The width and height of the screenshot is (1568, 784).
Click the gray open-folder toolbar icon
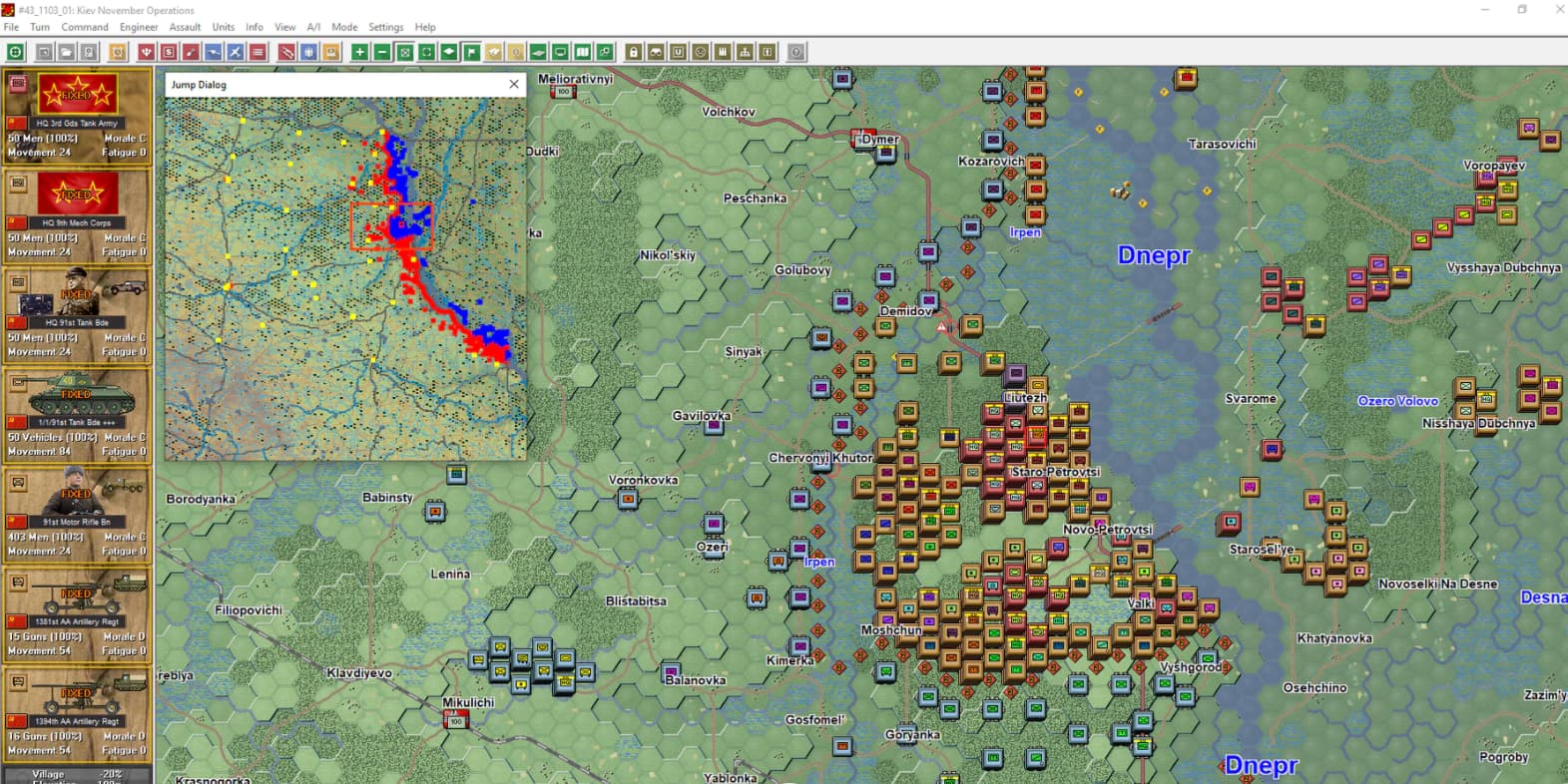[66, 52]
